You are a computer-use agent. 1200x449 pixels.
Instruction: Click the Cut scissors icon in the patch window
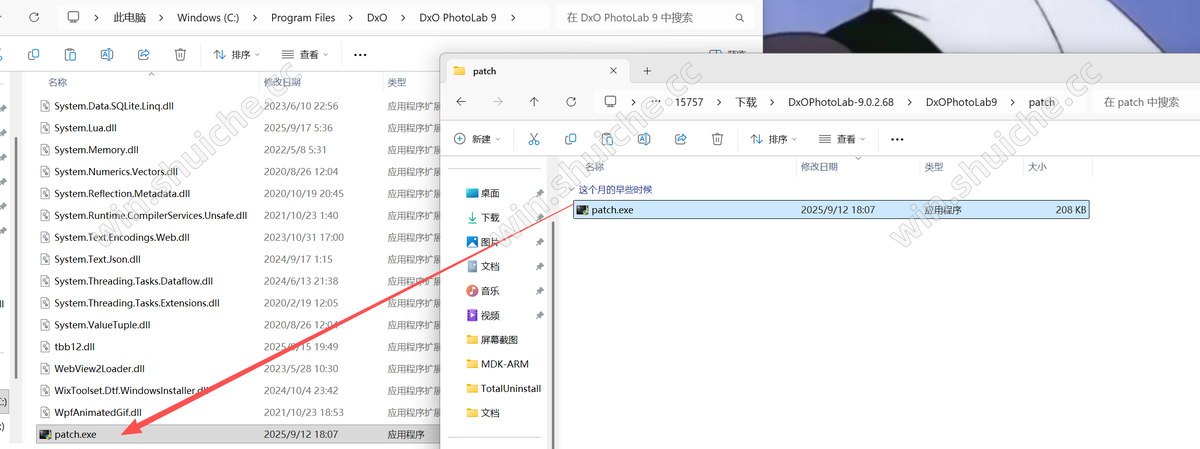pyautogui.click(x=534, y=139)
